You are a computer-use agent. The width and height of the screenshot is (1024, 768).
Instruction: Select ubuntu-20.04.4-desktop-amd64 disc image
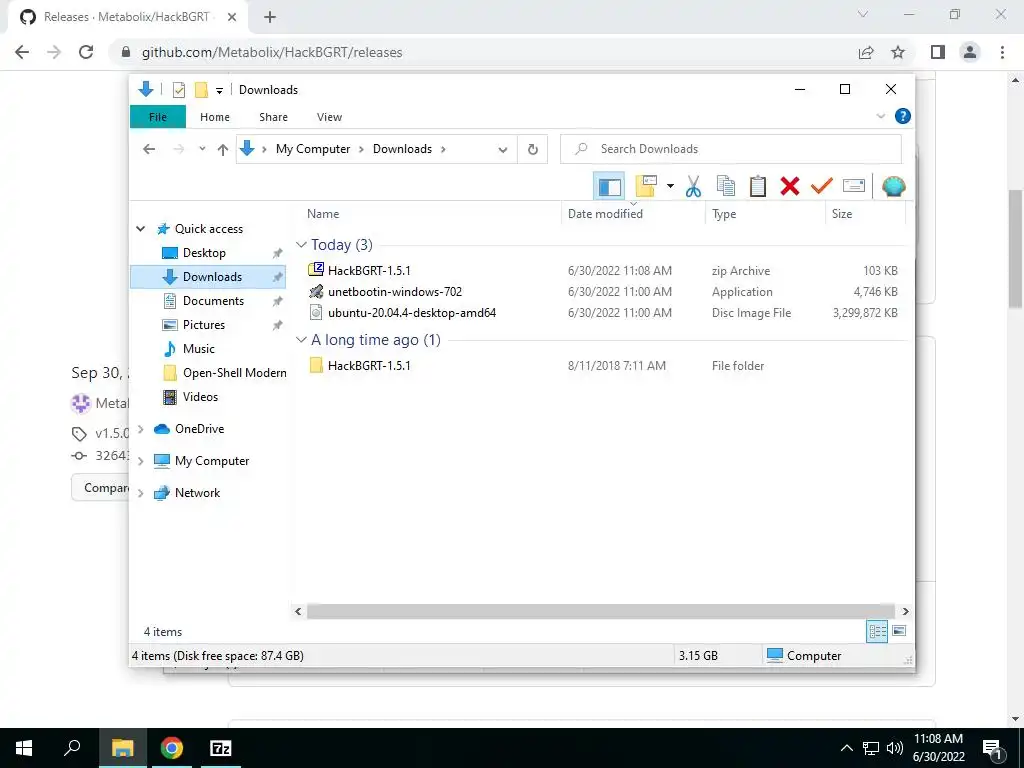tap(411, 313)
